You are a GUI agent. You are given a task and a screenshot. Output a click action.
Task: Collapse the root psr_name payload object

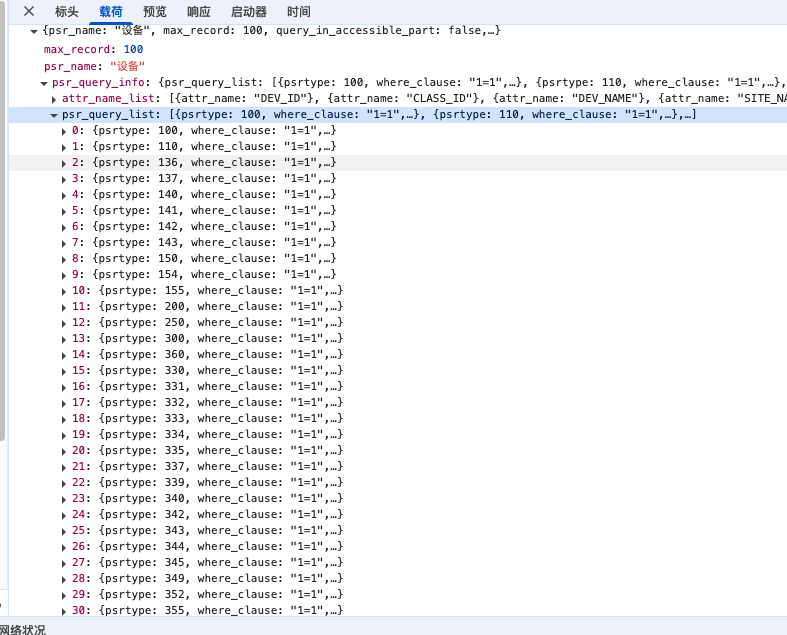[x=34, y=31]
